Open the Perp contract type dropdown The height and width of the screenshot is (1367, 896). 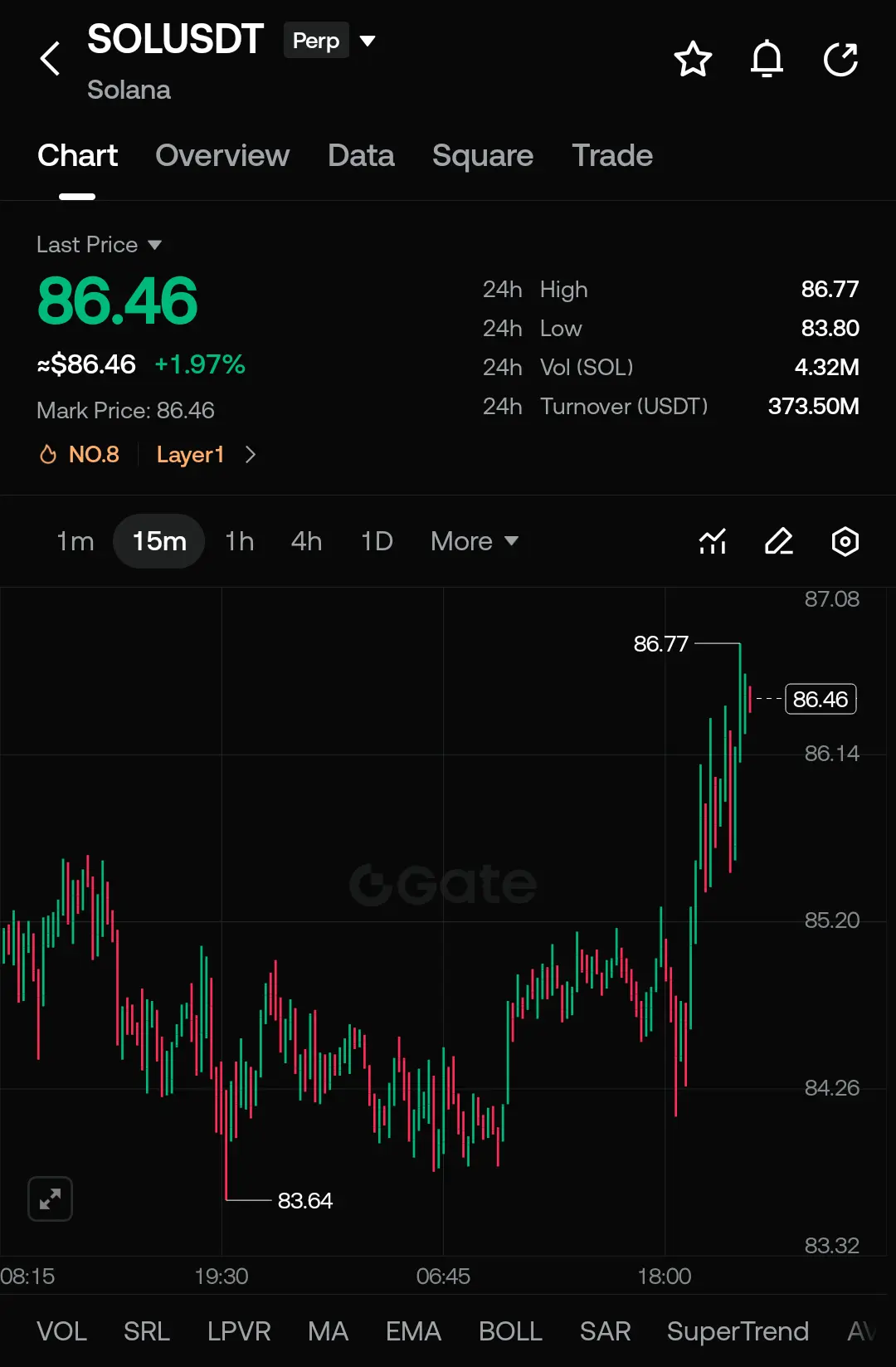tap(331, 41)
